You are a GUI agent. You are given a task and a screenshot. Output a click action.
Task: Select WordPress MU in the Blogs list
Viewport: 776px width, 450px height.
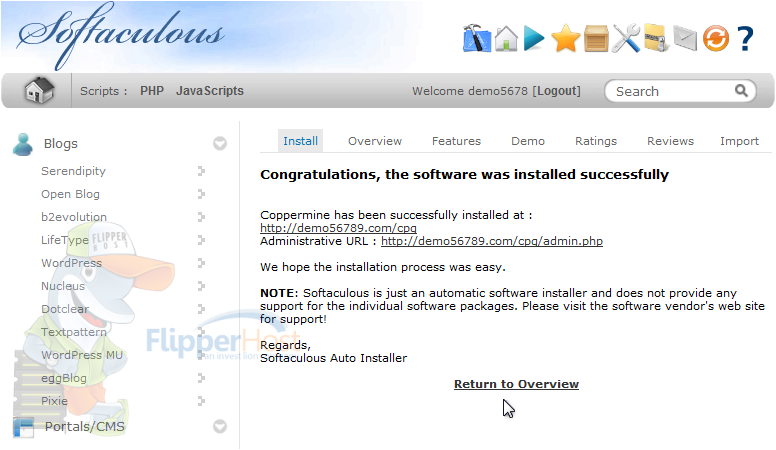click(82, 355)
